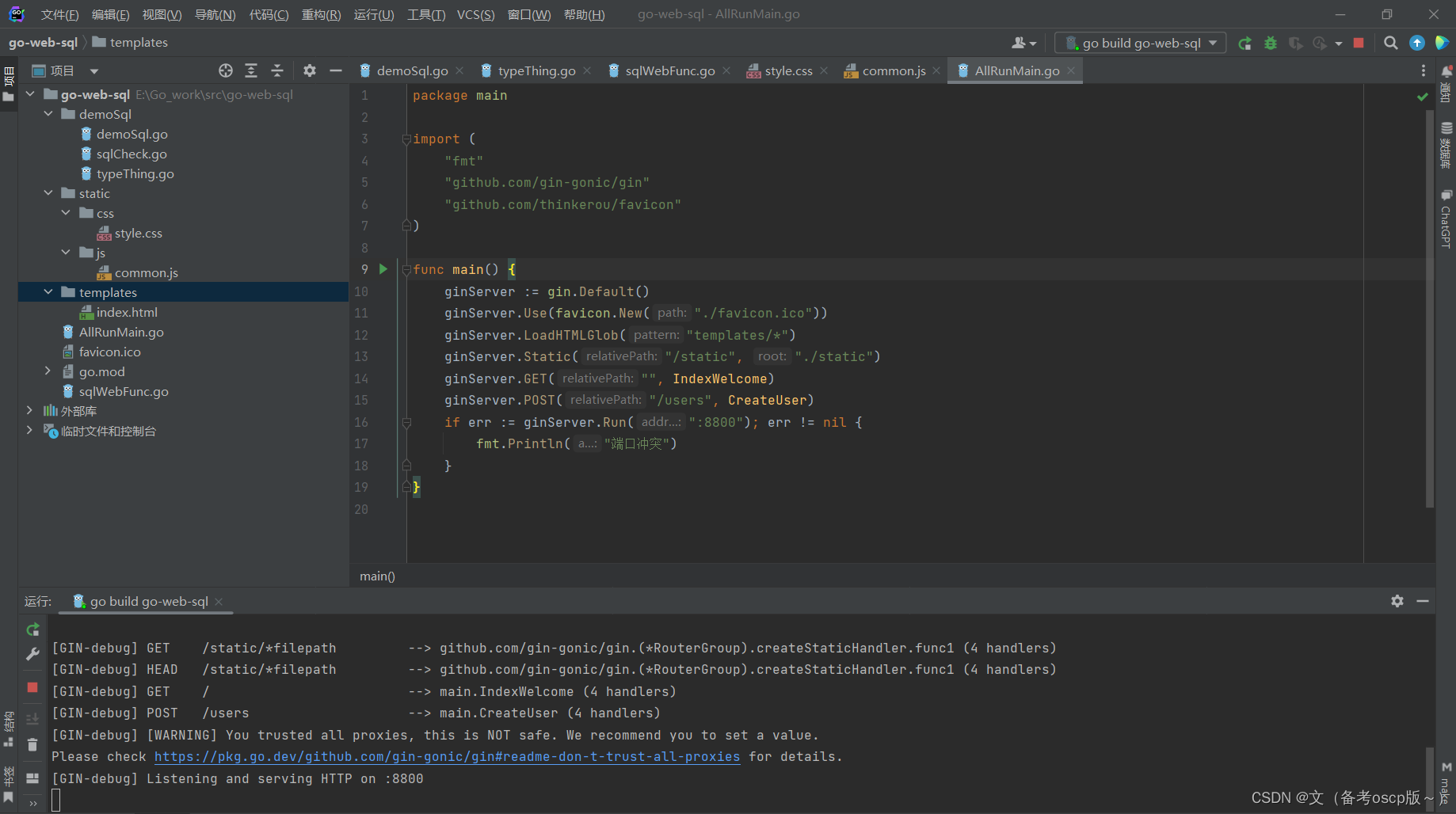Clear run console output with trash icon
Viewport: 1456px width, 814px height.
click(32, 744)
